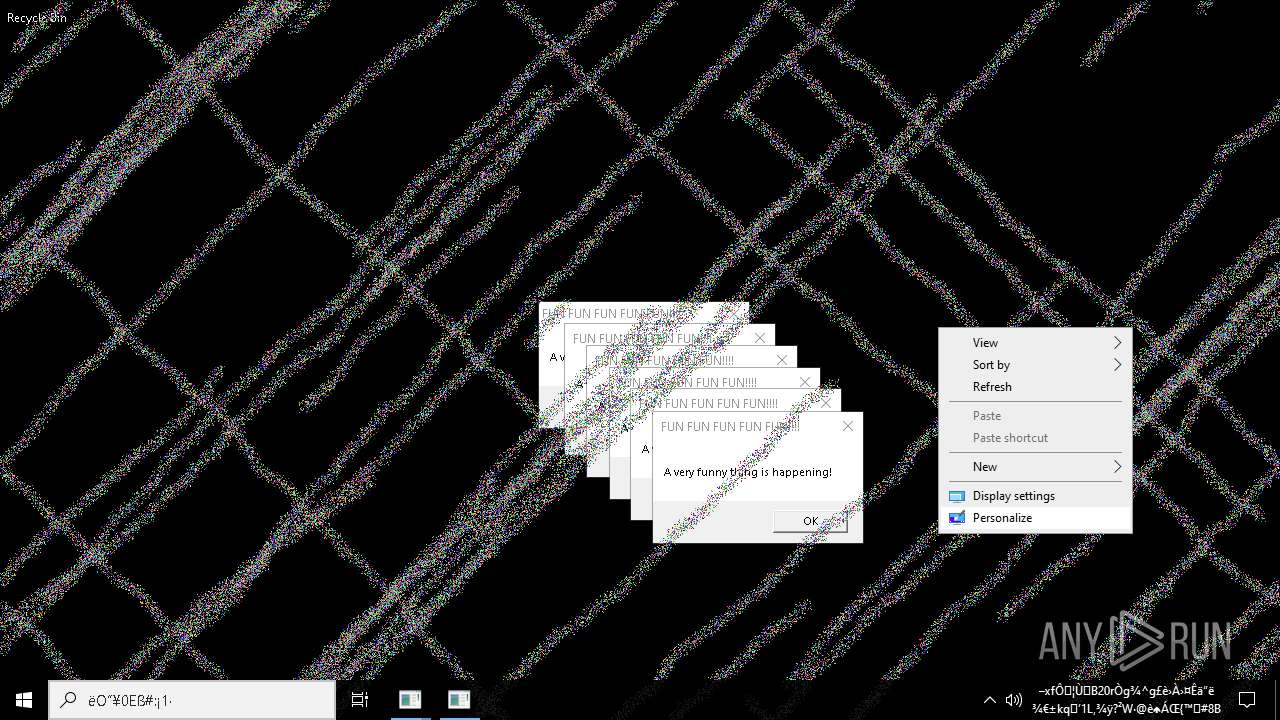Open the Action Center notifications icon
This screenshot has width=1280, height=720.
[x=1247, y=700]
